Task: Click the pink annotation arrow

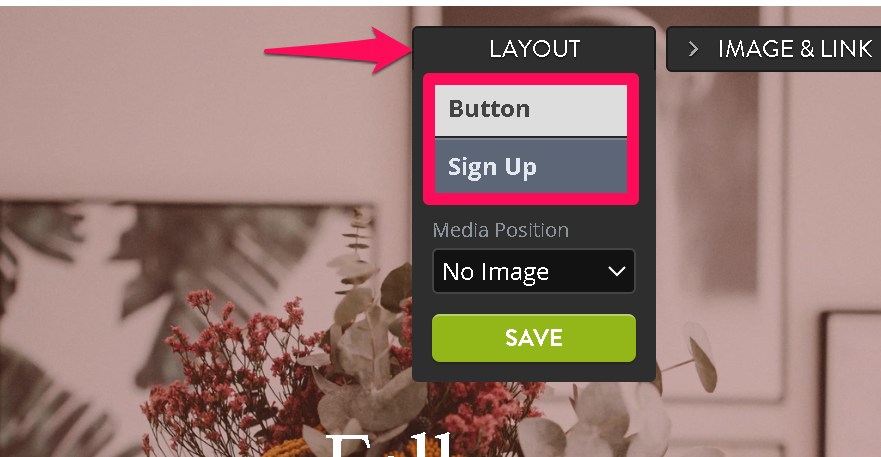Action: 338,51
